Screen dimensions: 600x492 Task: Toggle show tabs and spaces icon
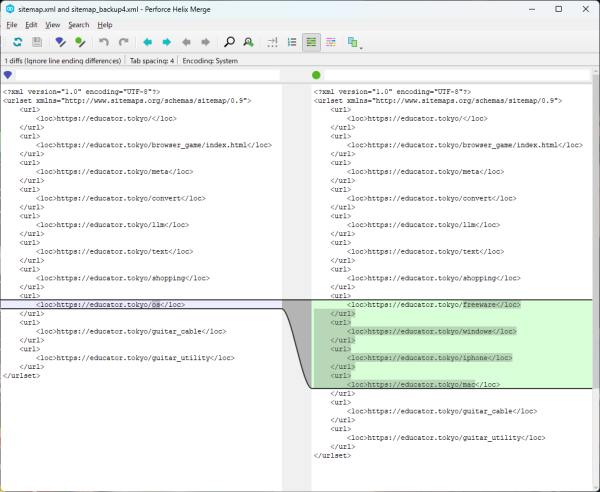pyautogui.click(x=272, y=42)
